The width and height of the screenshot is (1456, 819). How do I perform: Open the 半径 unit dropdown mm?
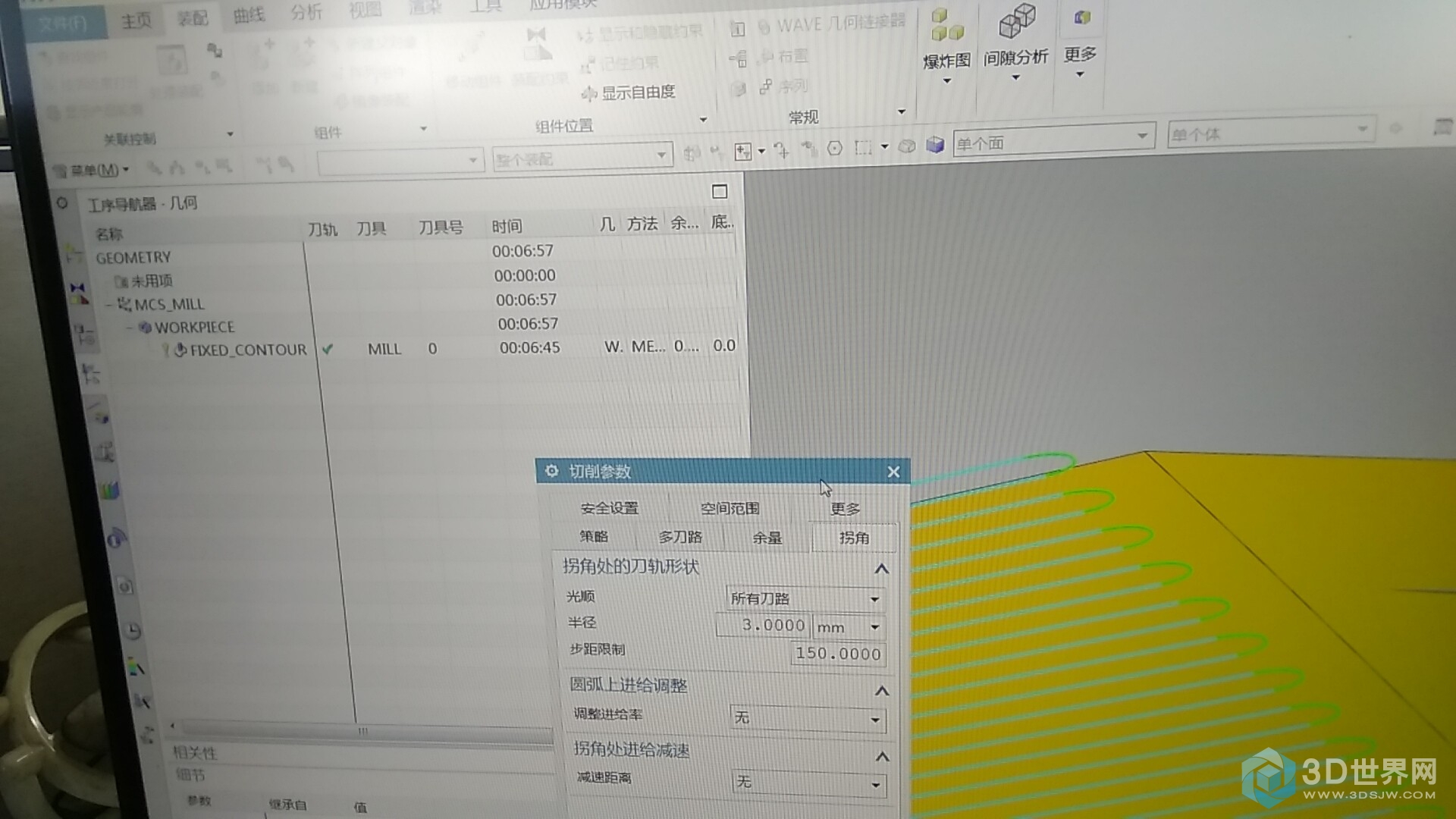(x=848, y=627)
